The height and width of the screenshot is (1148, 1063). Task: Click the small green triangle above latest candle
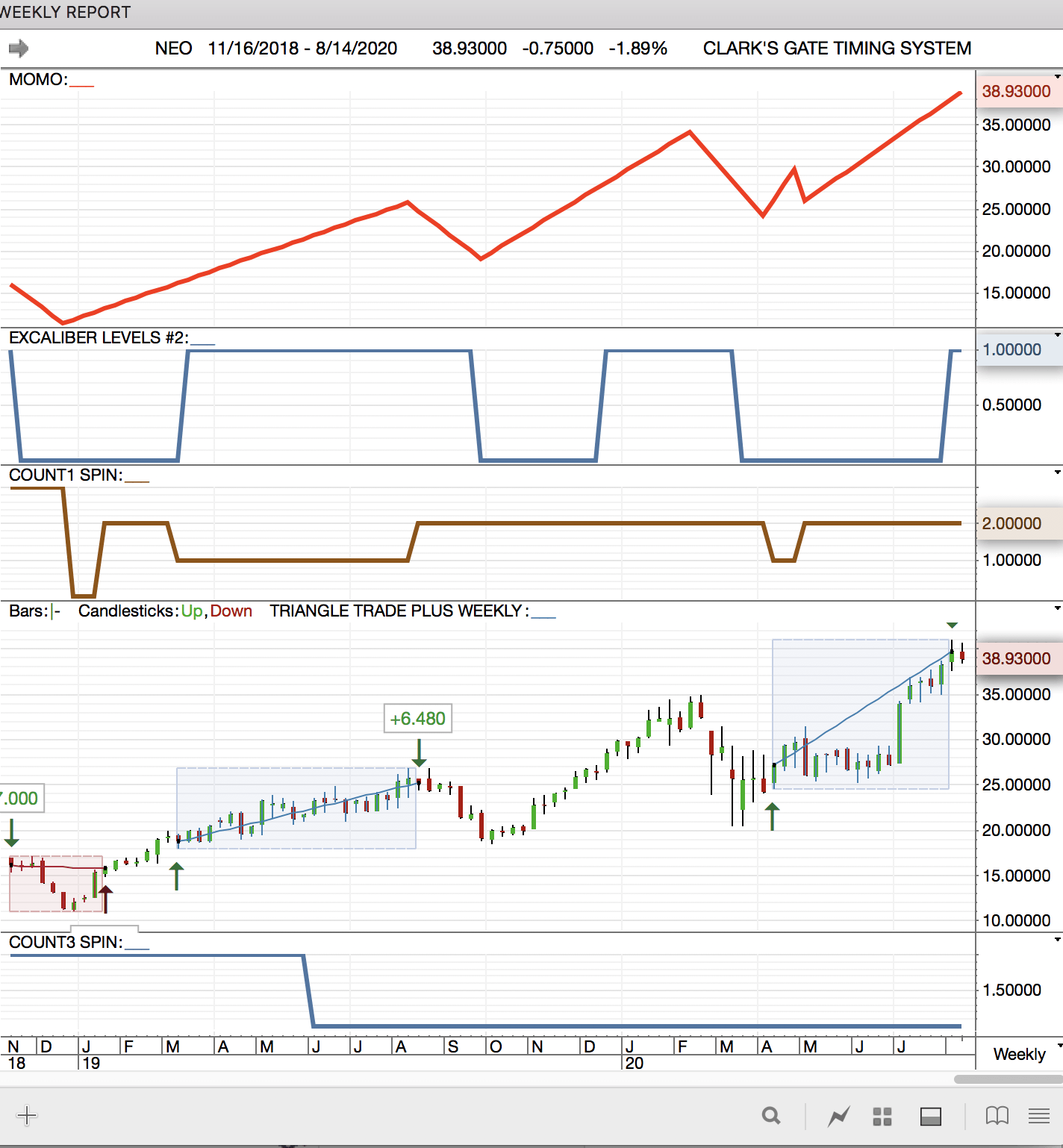[952, 625]
